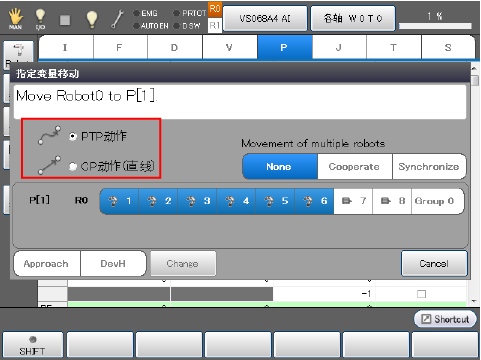Click the scrollbar down arrow at right
The height and width of the screenshot is (360, 481).
(474, 301)
